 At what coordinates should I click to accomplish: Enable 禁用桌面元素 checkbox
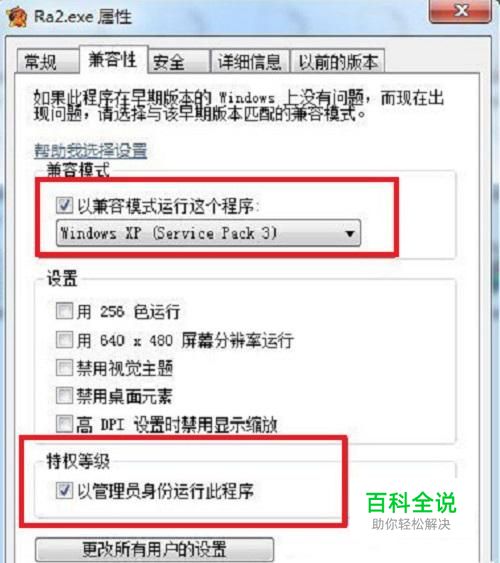(65, 396)
